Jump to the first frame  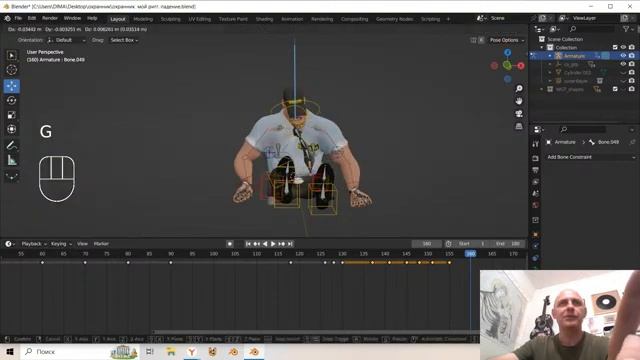(248, 244)
